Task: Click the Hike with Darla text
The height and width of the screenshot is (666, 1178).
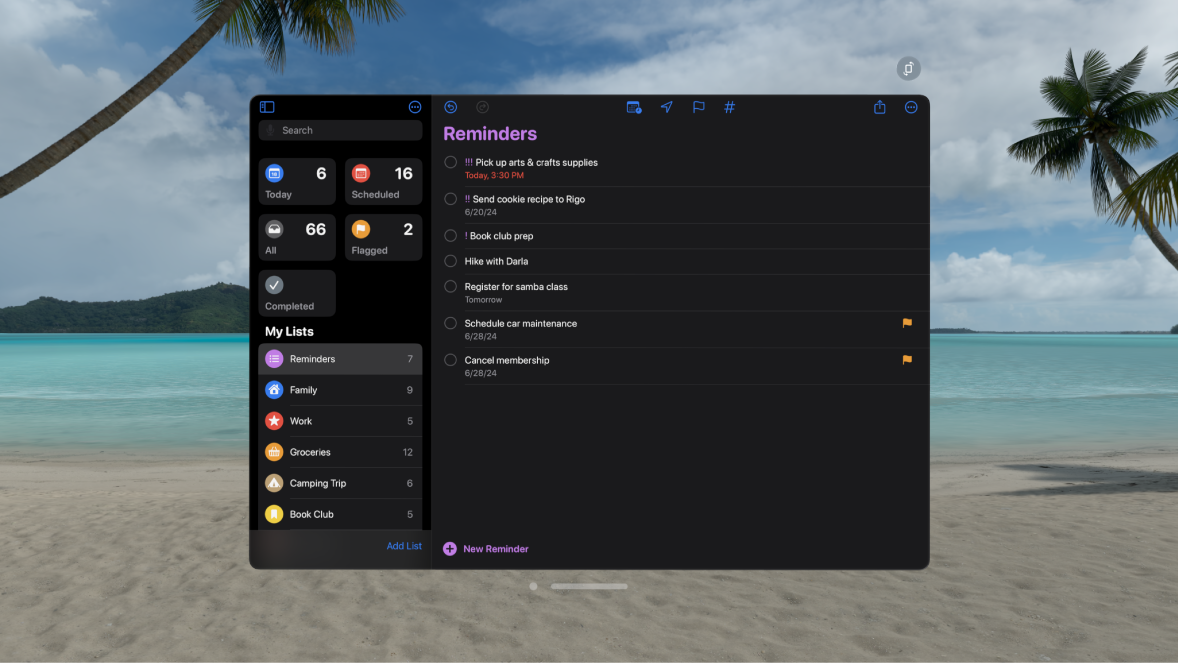Action: tap(497, 262)
